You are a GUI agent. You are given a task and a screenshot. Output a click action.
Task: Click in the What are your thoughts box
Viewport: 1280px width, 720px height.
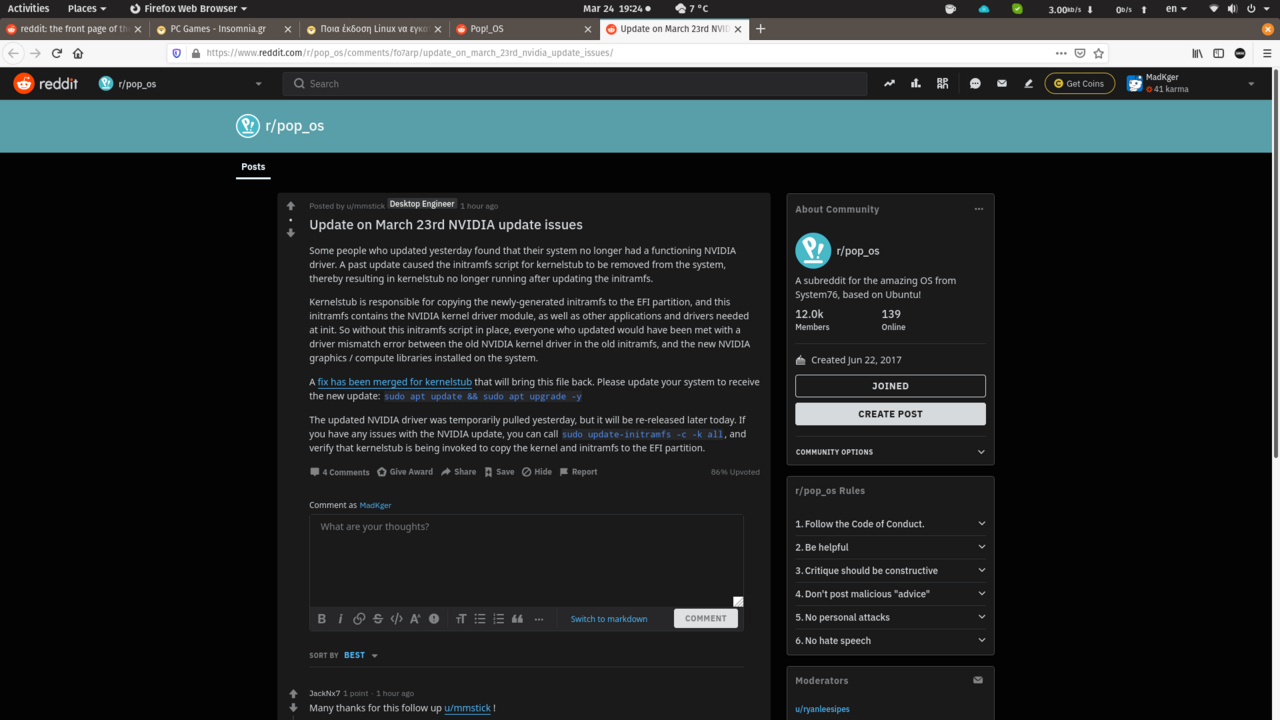point(526,560)
